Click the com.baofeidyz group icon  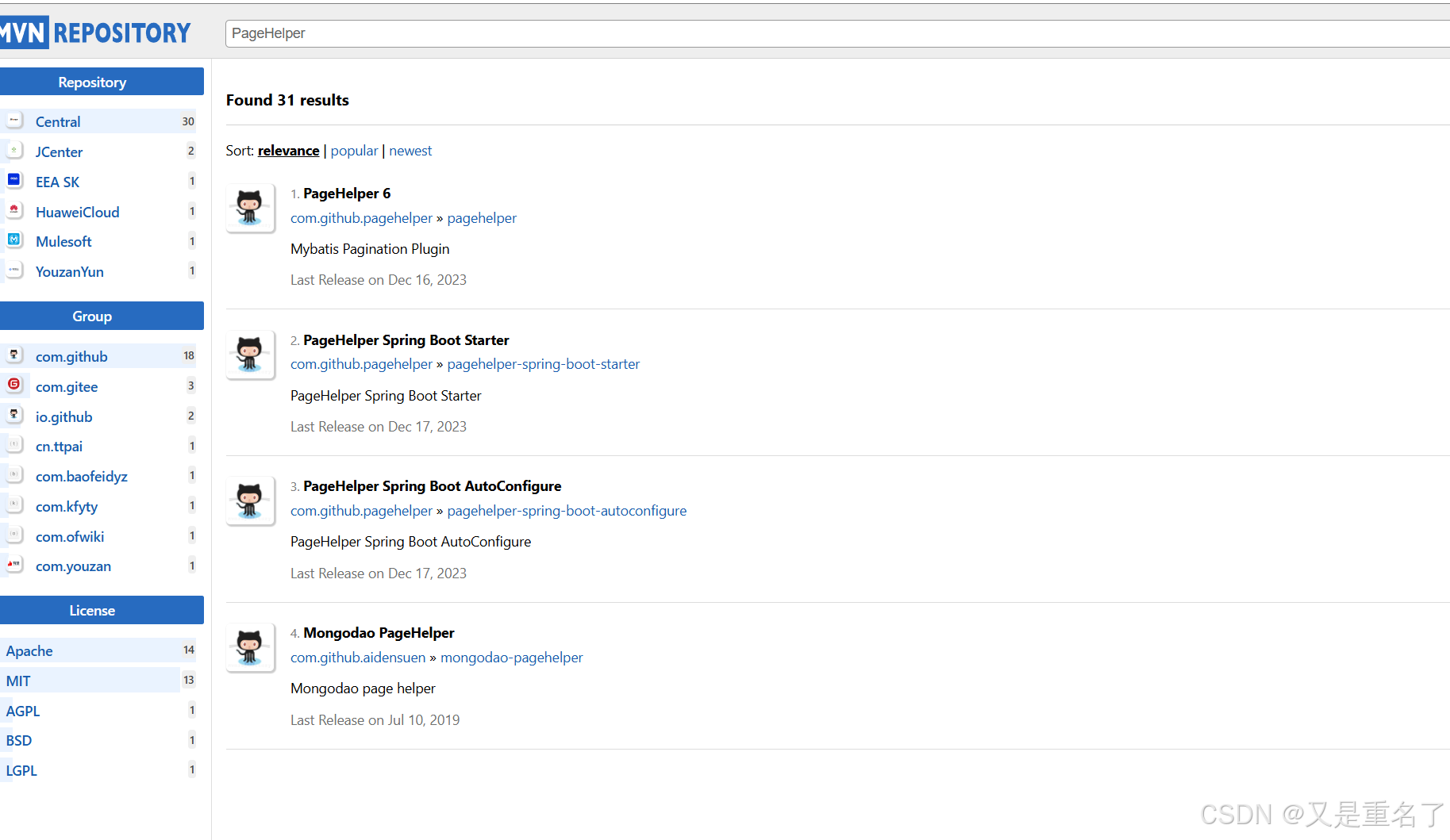tap(14, 475)
